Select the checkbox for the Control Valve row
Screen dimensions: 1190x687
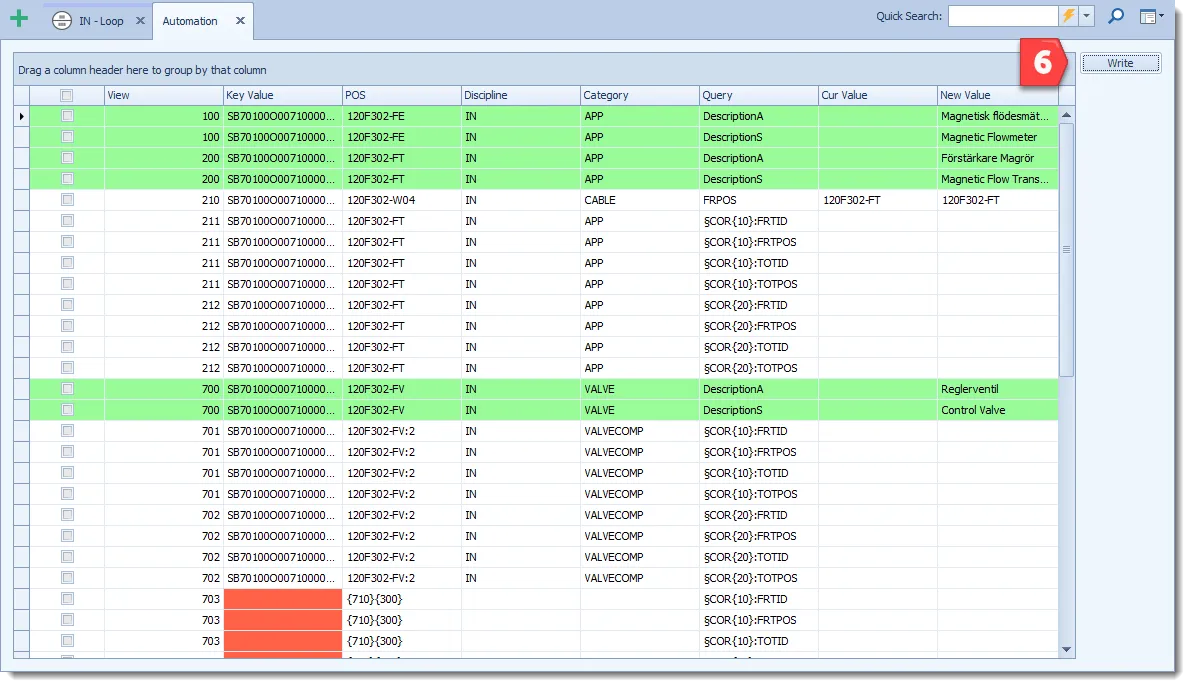(67, 410)
